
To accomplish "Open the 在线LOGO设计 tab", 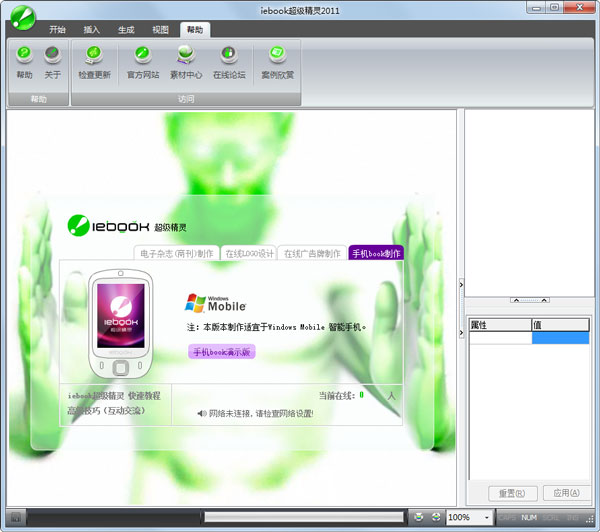I will pyautogui.click(x=249, y=253).
